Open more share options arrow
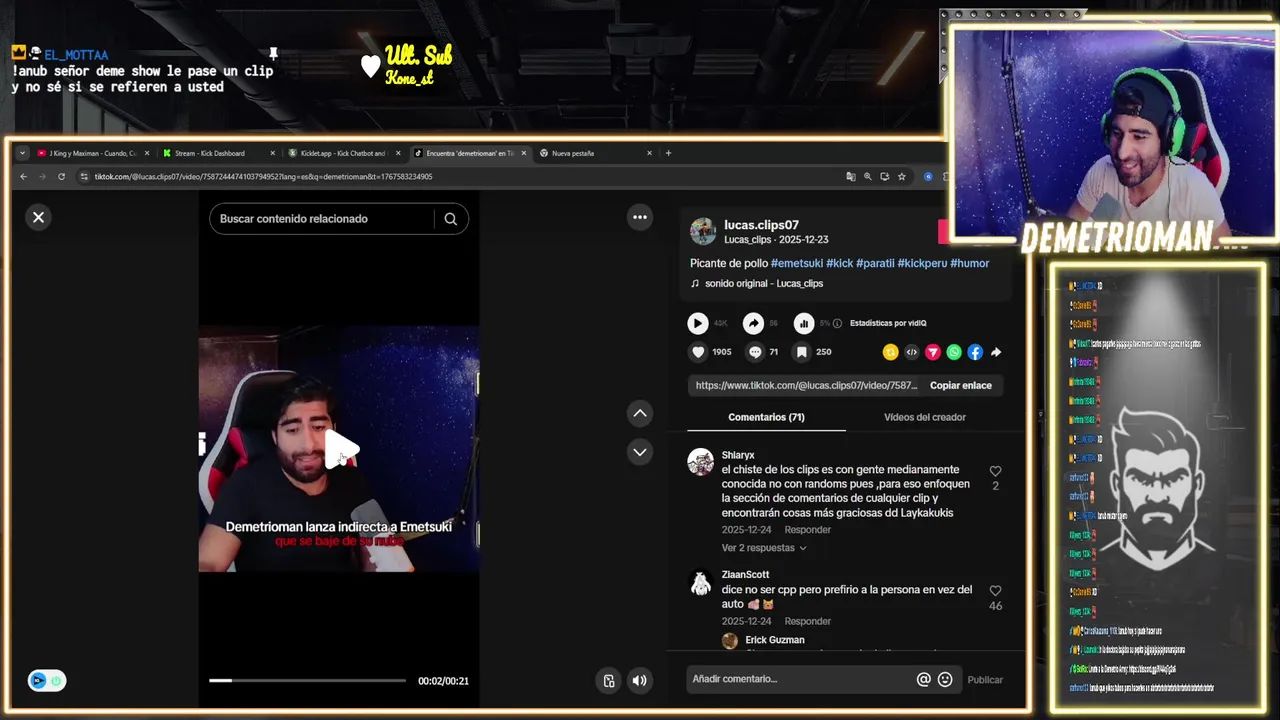Screen dimensions: 1280x720 [x=996, y=352]
